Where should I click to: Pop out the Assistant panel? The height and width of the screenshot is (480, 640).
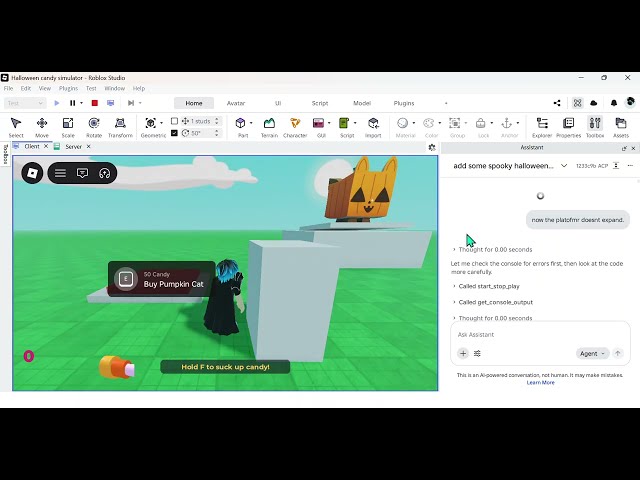tap(624, 149)
